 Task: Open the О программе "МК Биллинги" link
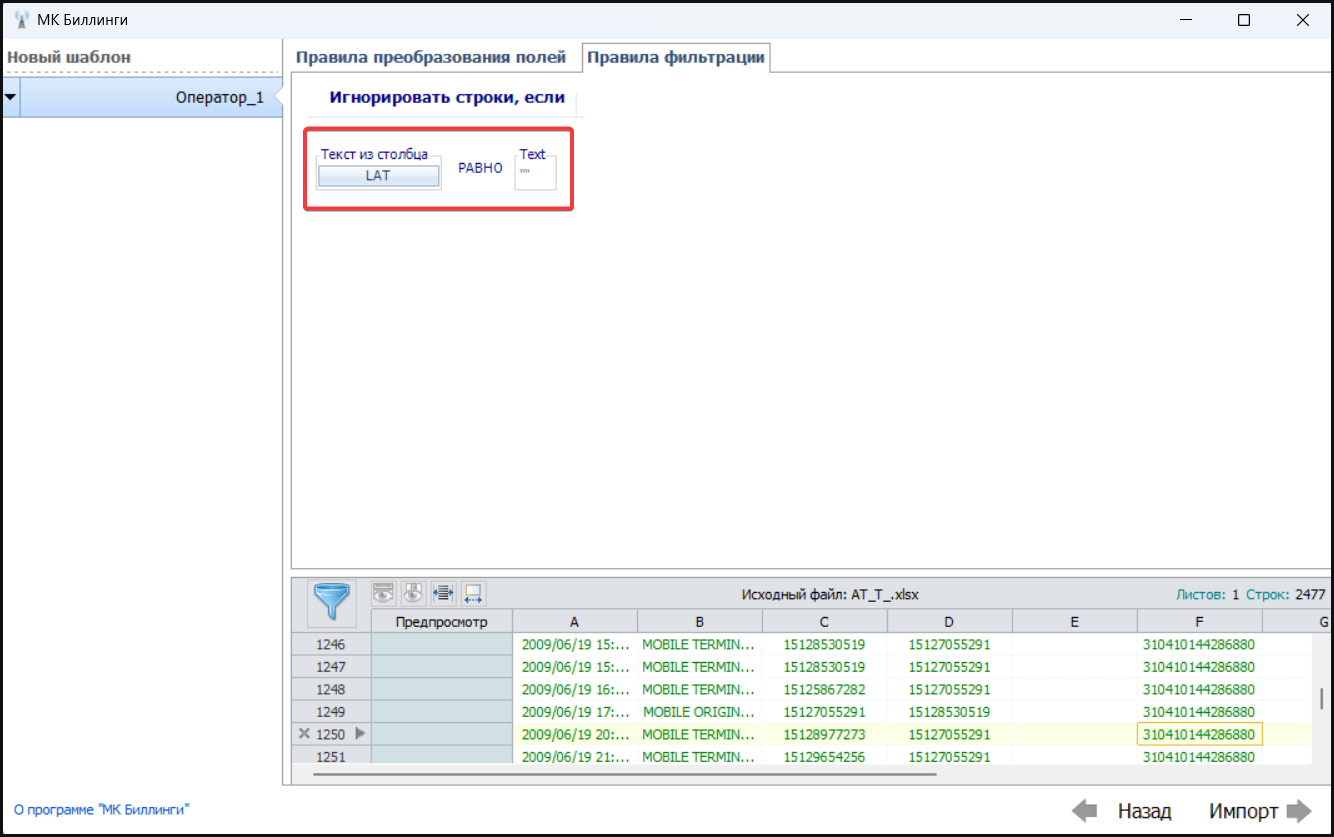(x=102, y=809)
